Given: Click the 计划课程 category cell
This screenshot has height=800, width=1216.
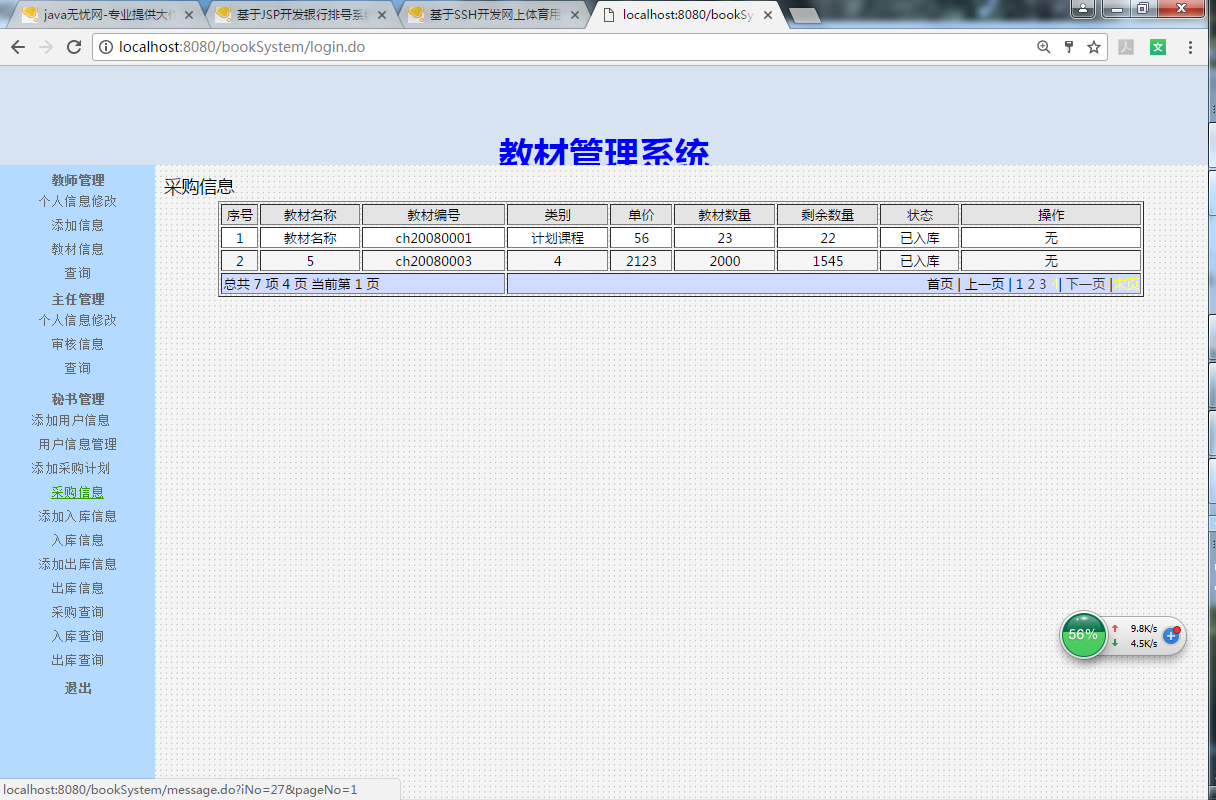Looking at the screenshot, I should coord(558,238).
